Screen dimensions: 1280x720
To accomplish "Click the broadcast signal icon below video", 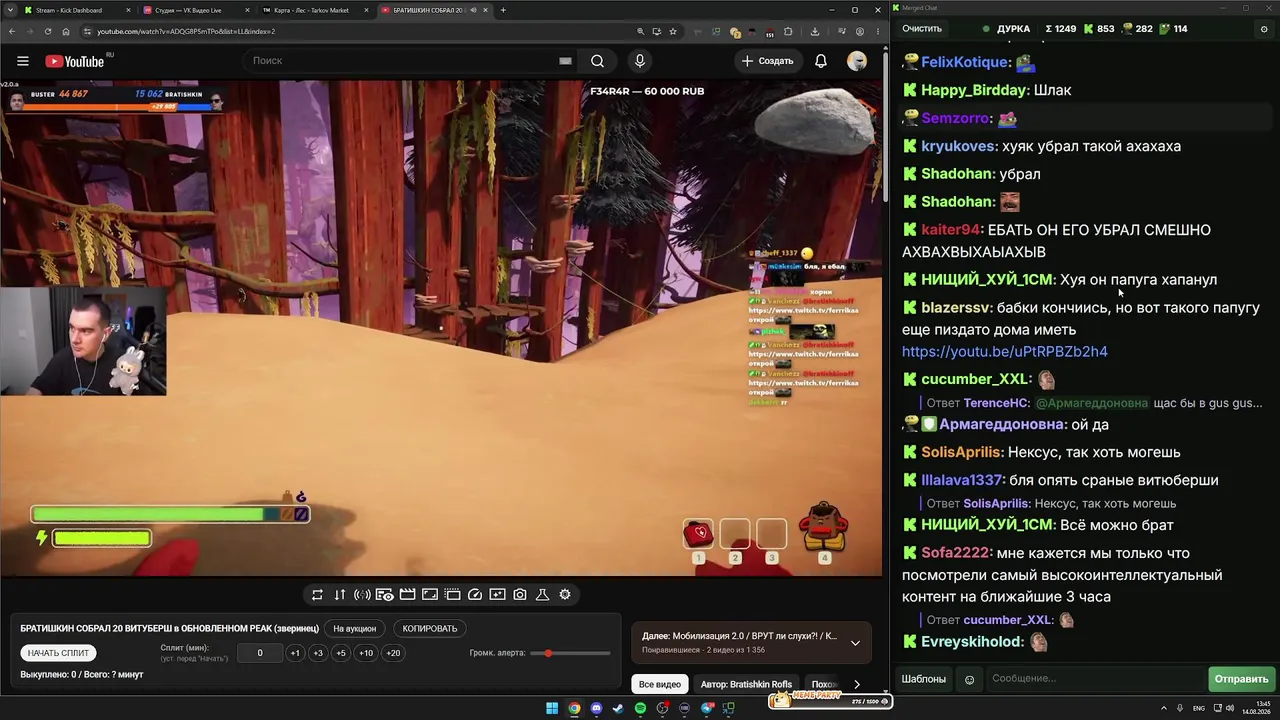I will [362, 594].
